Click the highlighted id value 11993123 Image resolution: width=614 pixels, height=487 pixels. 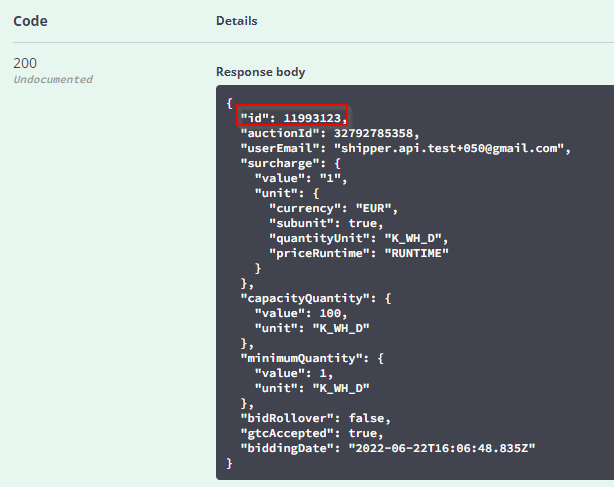(312, 117)
